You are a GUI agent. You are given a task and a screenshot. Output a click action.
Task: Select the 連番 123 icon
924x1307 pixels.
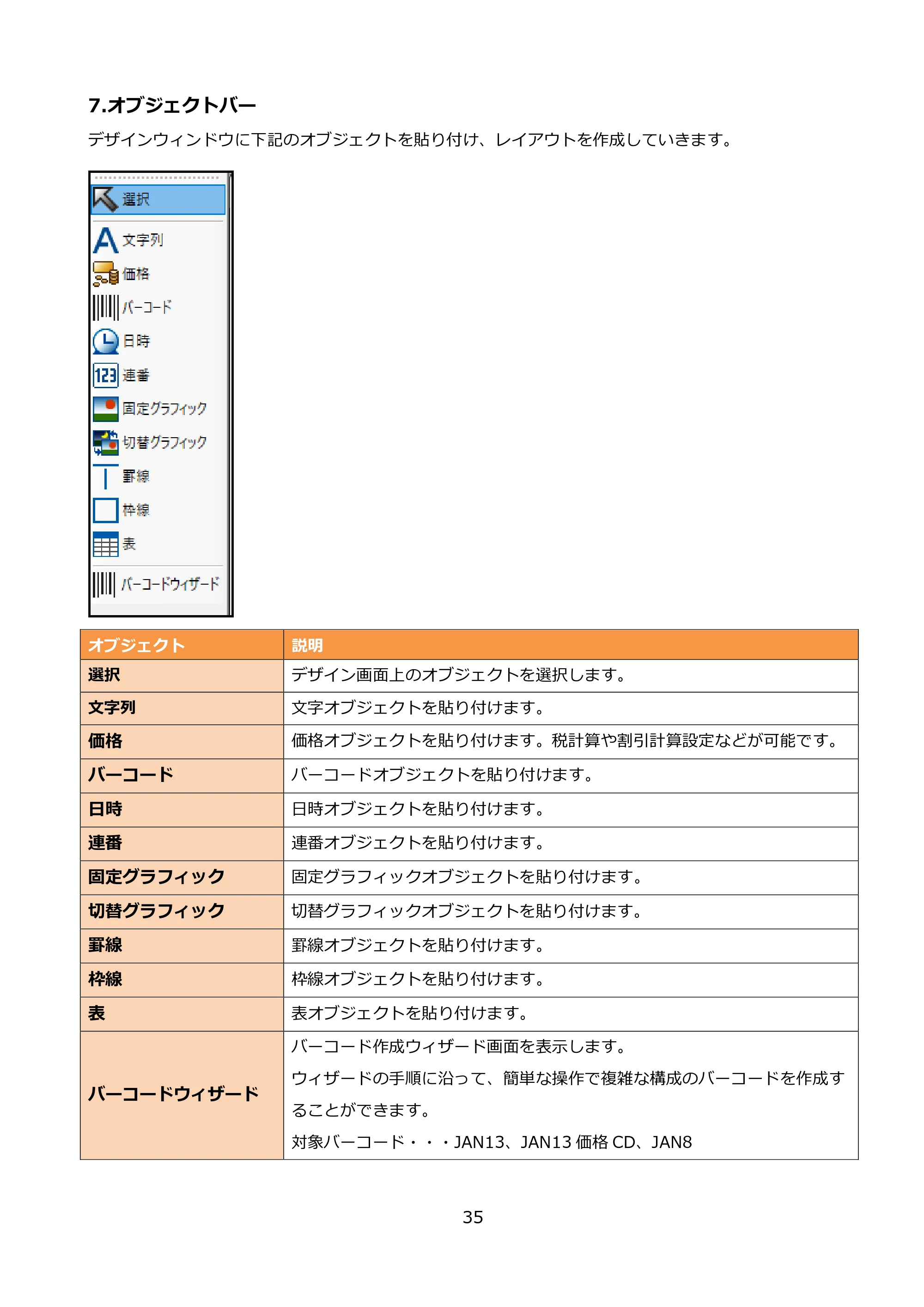click(x=106, y=375)
